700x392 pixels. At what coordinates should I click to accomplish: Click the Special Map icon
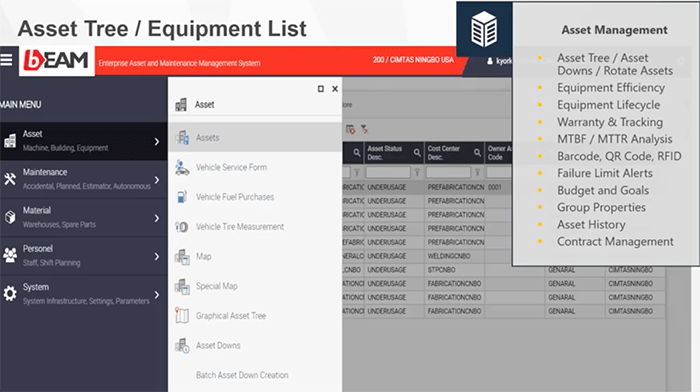182,286
